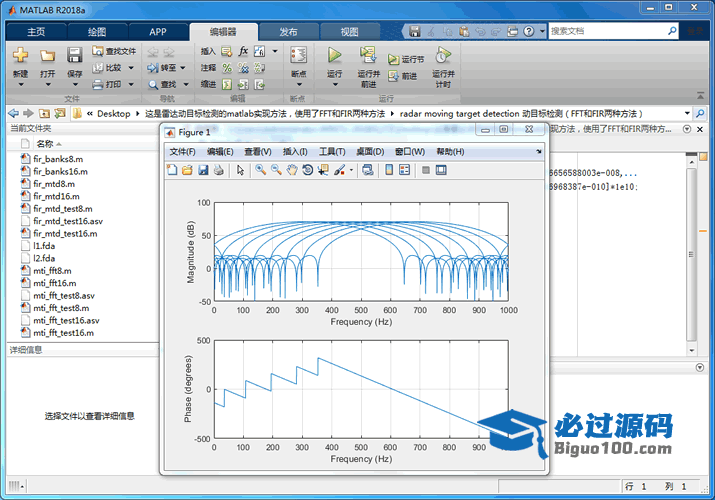Screen dimensions: 715x500
Task: Click the Run (运行) green arrow icon
Action: (334, 55)
